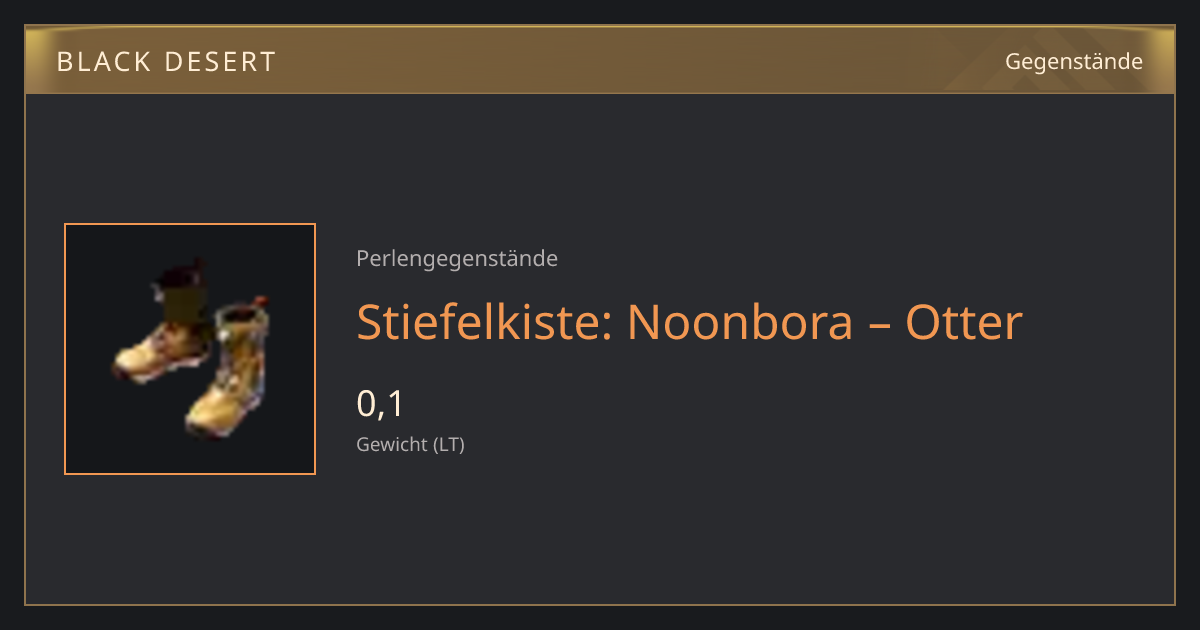Image resolution: width=1200 pixels, height=630 pixels.
Task: Click the Stiefelkiste: Noonbora – Otter title
Action: click(x=690, y=322)
